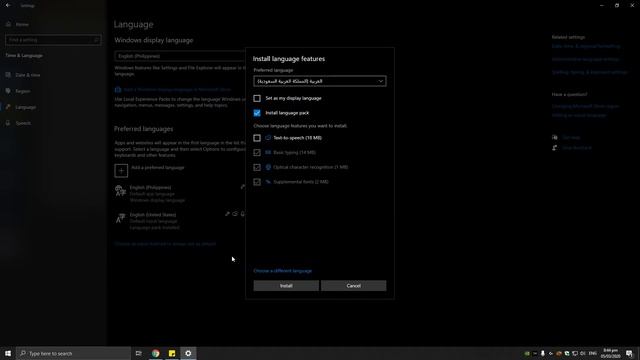The height and width of the screenshot is (360, 640).
Task: Click the plus icon to add a preferred language
Action: [121, 171]
